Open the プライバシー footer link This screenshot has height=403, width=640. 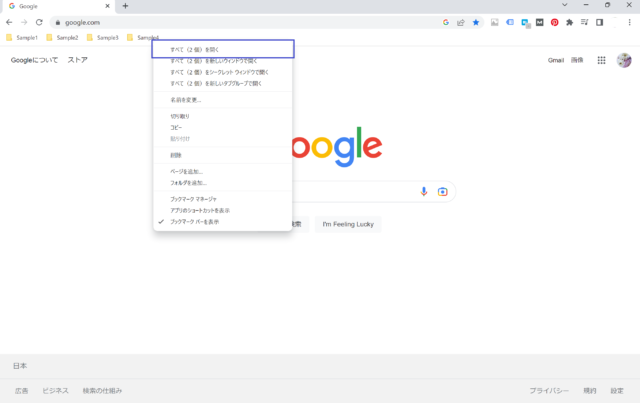[549, 391]
